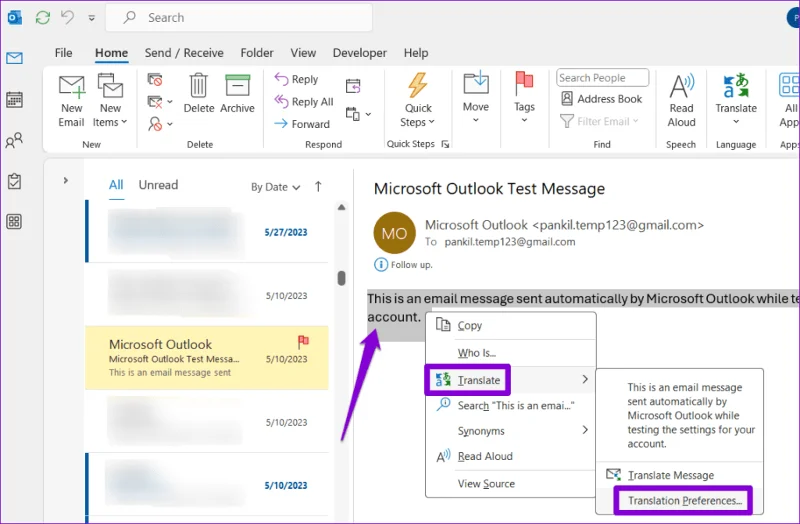Open the Calendar view in left sidebar
Image resolution: width=800 pixels, height=524 pixels.
click(x=14, y=99)
